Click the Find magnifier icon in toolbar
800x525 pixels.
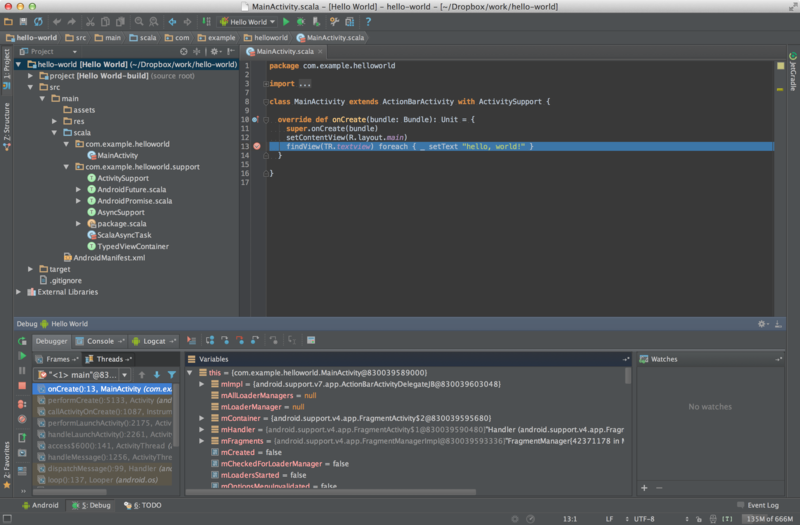tap(139, 21)
